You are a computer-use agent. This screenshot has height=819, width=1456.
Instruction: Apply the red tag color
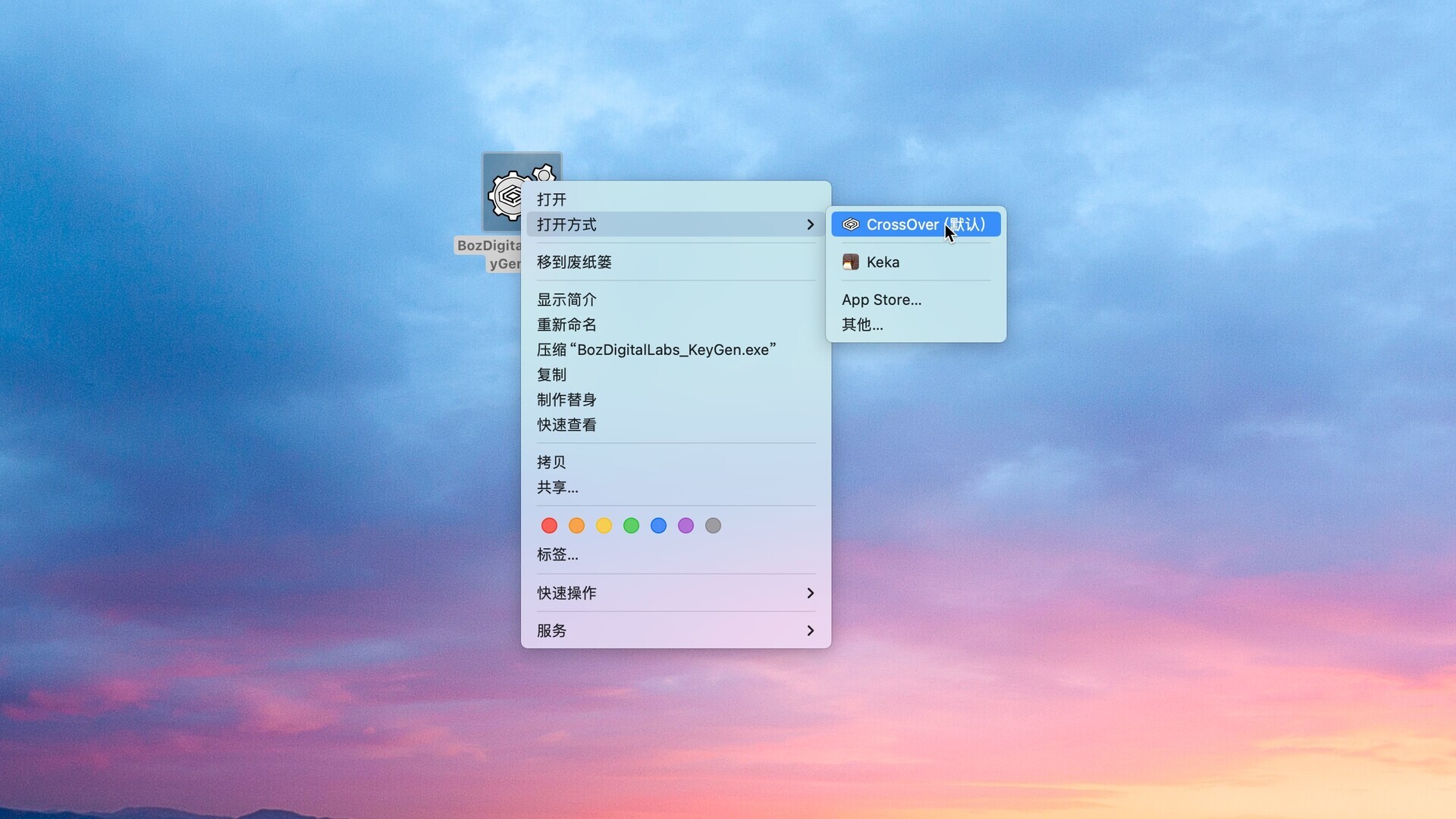coord(549,526)
